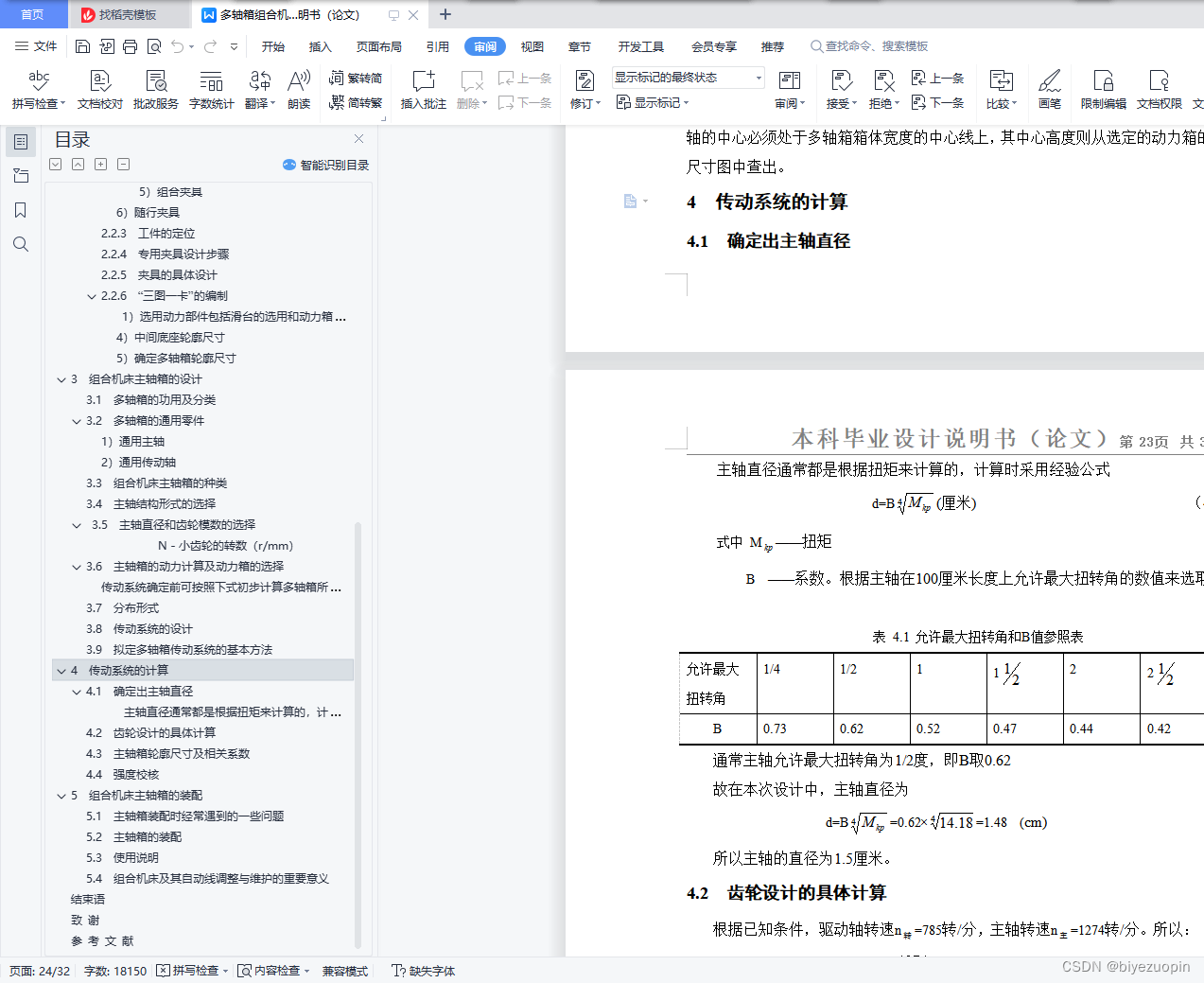Reject the change (拒绝)
Viewport: 1204px width, 983px height.
[x=884, y=90]
